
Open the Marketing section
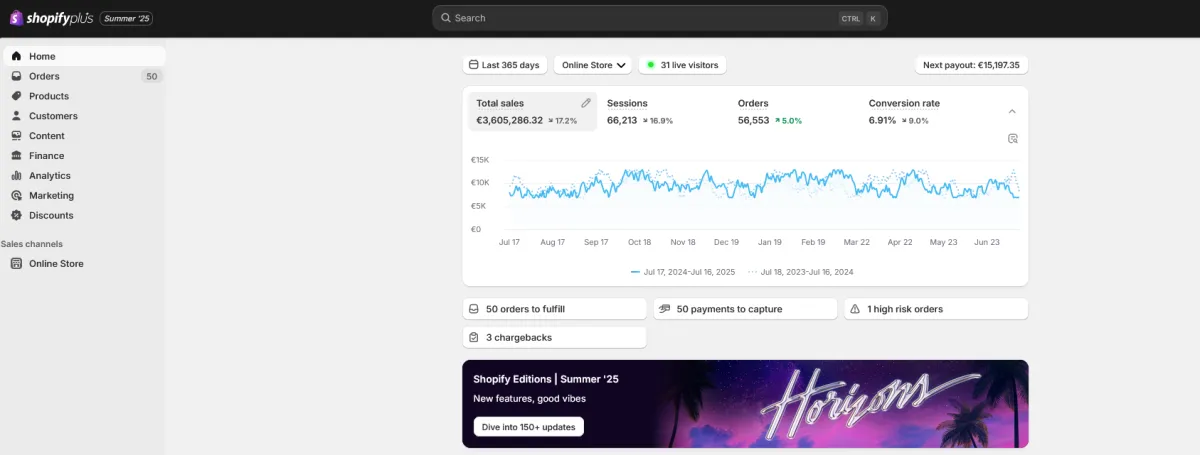click(x=84, y=196)
